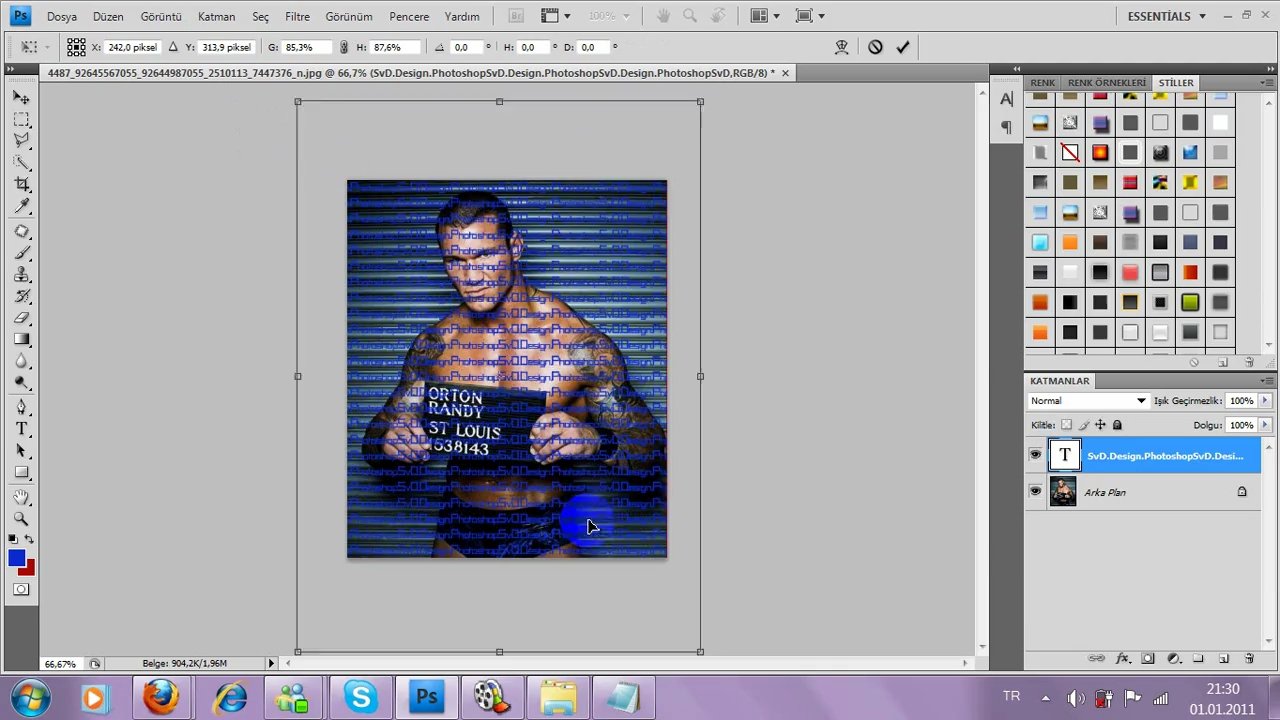1280x720 pixels.
Task: Select the Magic Wand tool
Action: point(21,162)
